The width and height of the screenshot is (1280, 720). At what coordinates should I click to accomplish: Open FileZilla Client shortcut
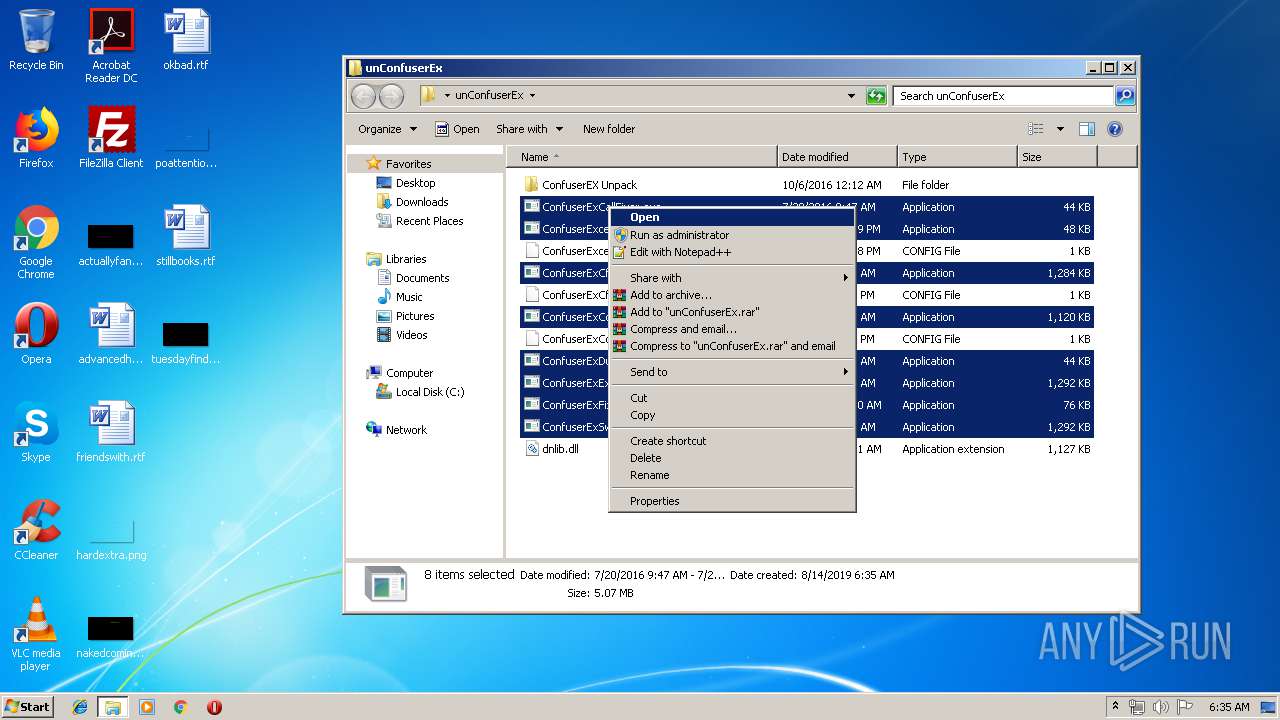tap(111, 138)
